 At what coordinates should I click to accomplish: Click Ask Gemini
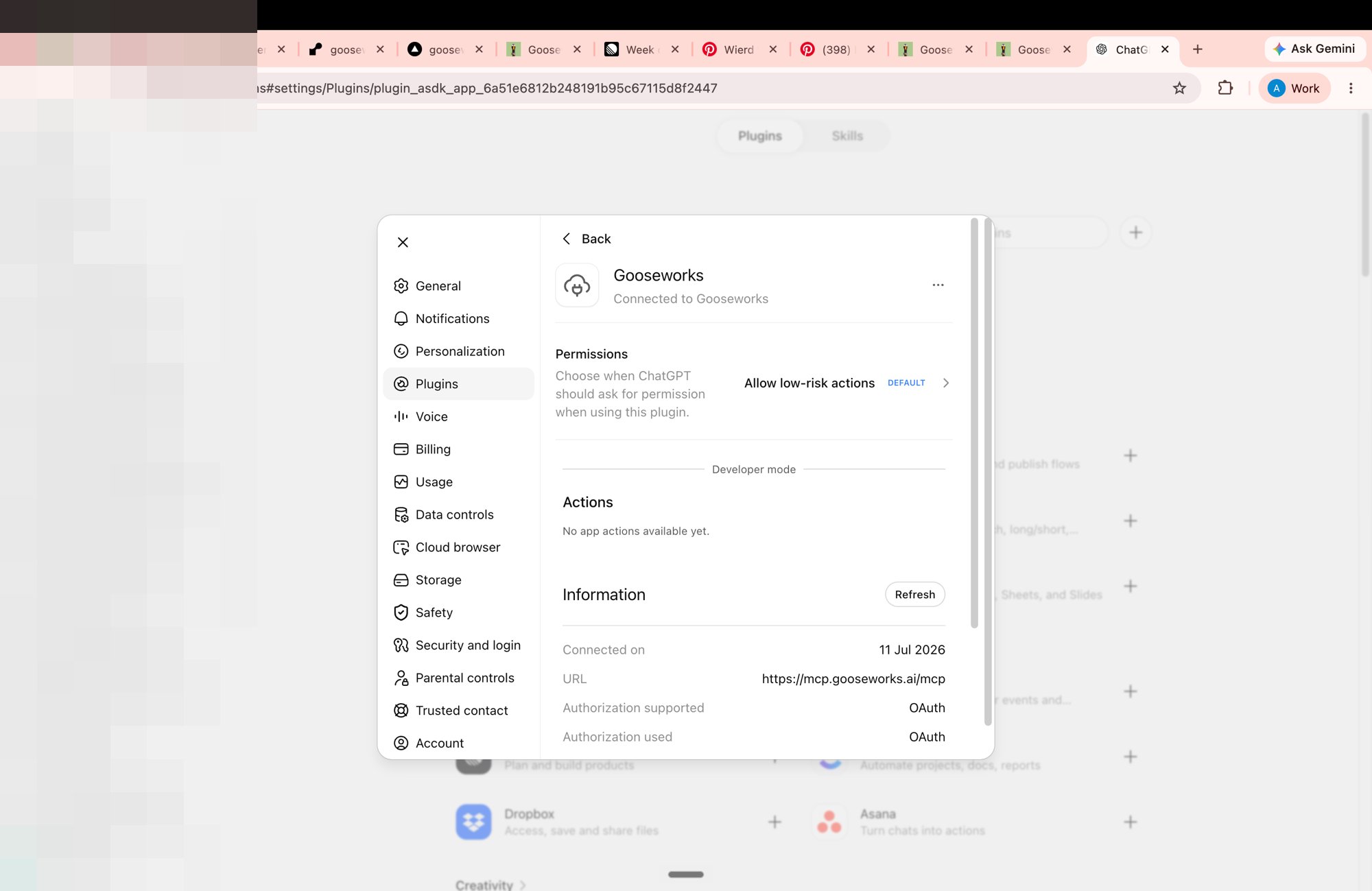[x=1314, y=49]
